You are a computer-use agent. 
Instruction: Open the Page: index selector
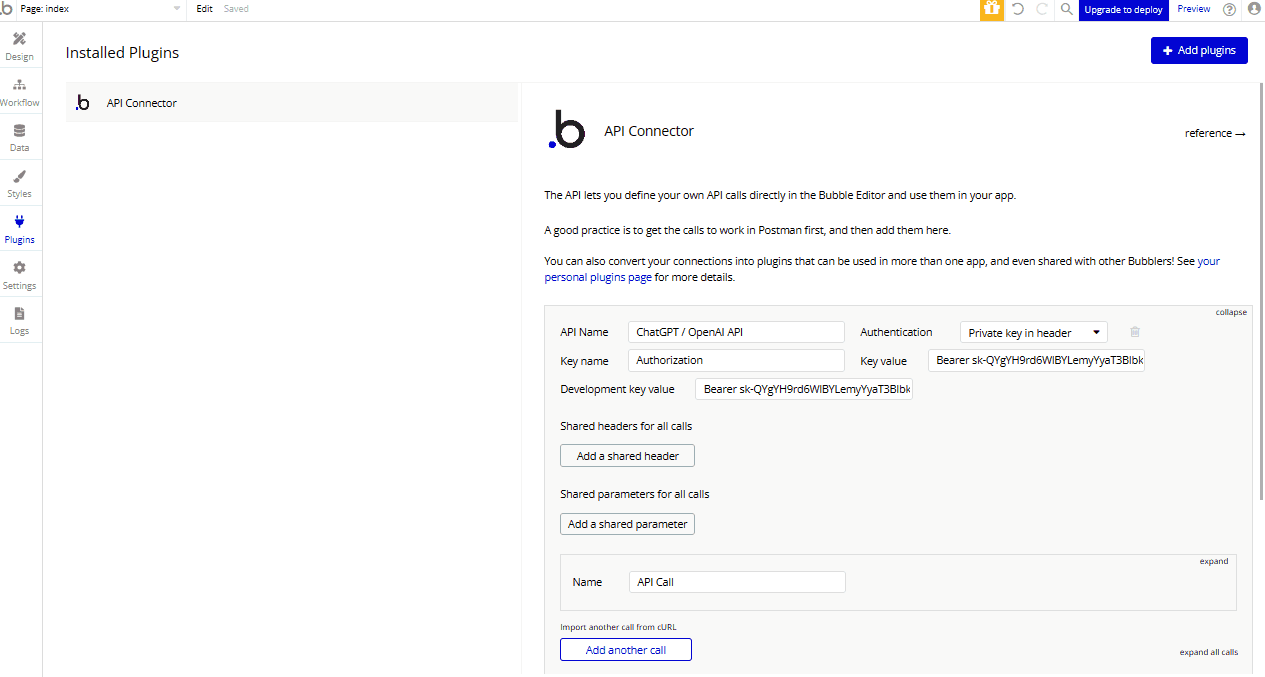point(95,9)
